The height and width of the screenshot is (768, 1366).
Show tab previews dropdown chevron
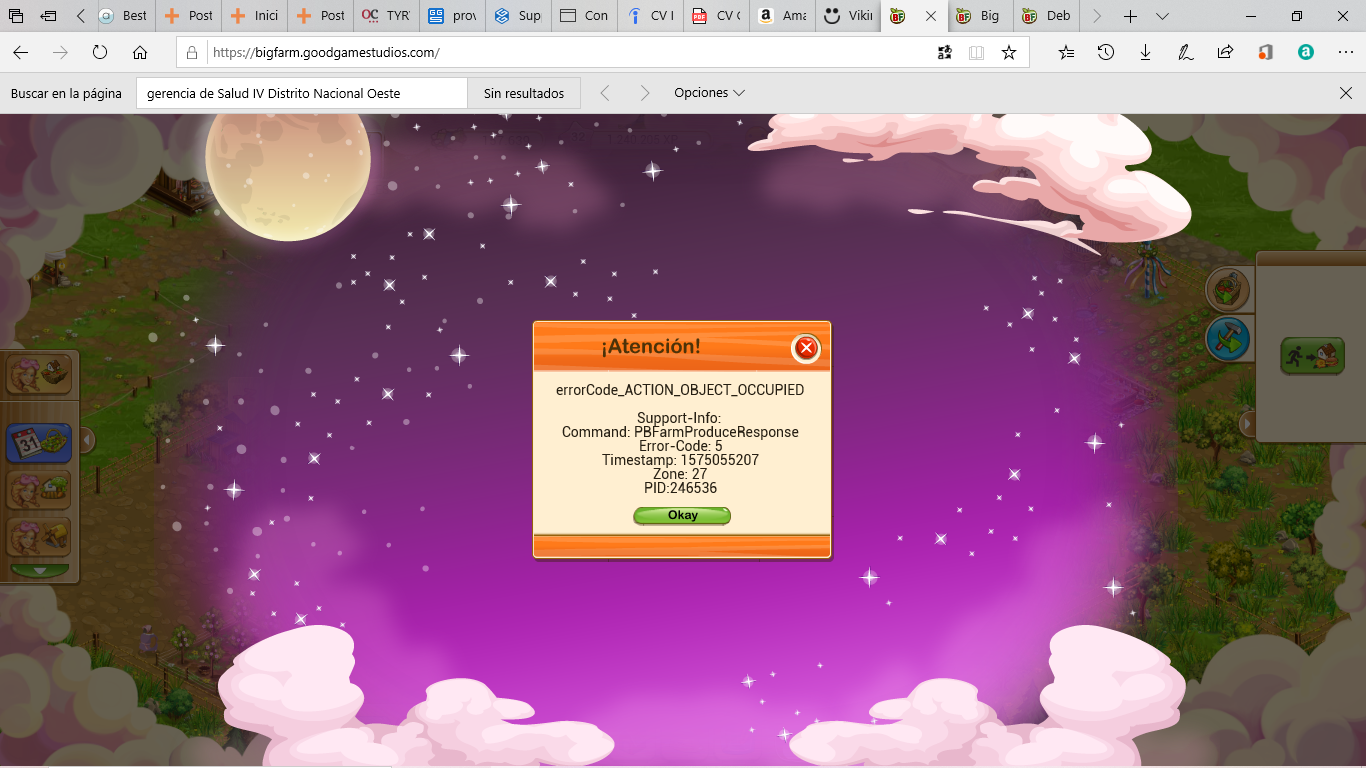pos(1162,16)
